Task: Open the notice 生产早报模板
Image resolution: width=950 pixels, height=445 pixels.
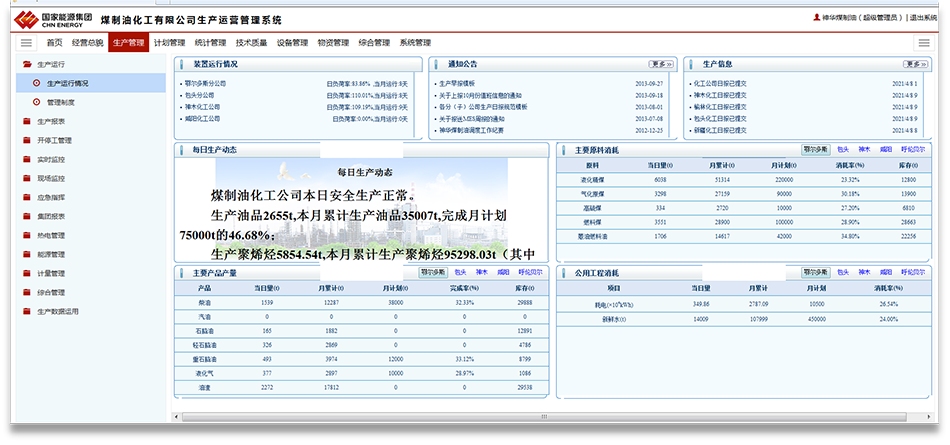Action: 457,84
